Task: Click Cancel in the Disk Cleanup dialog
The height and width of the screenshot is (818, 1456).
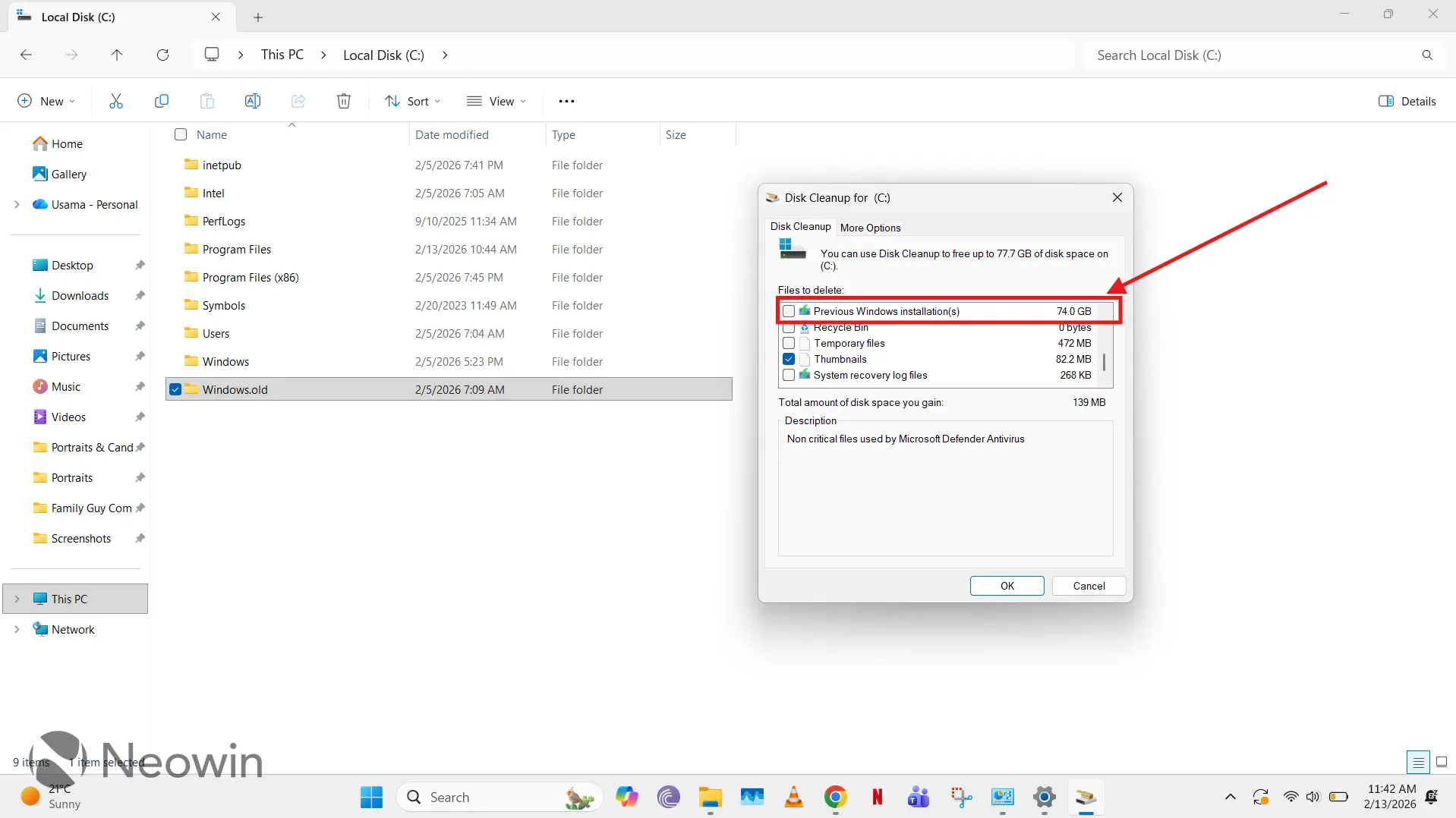Action: tap(1089, 586)
